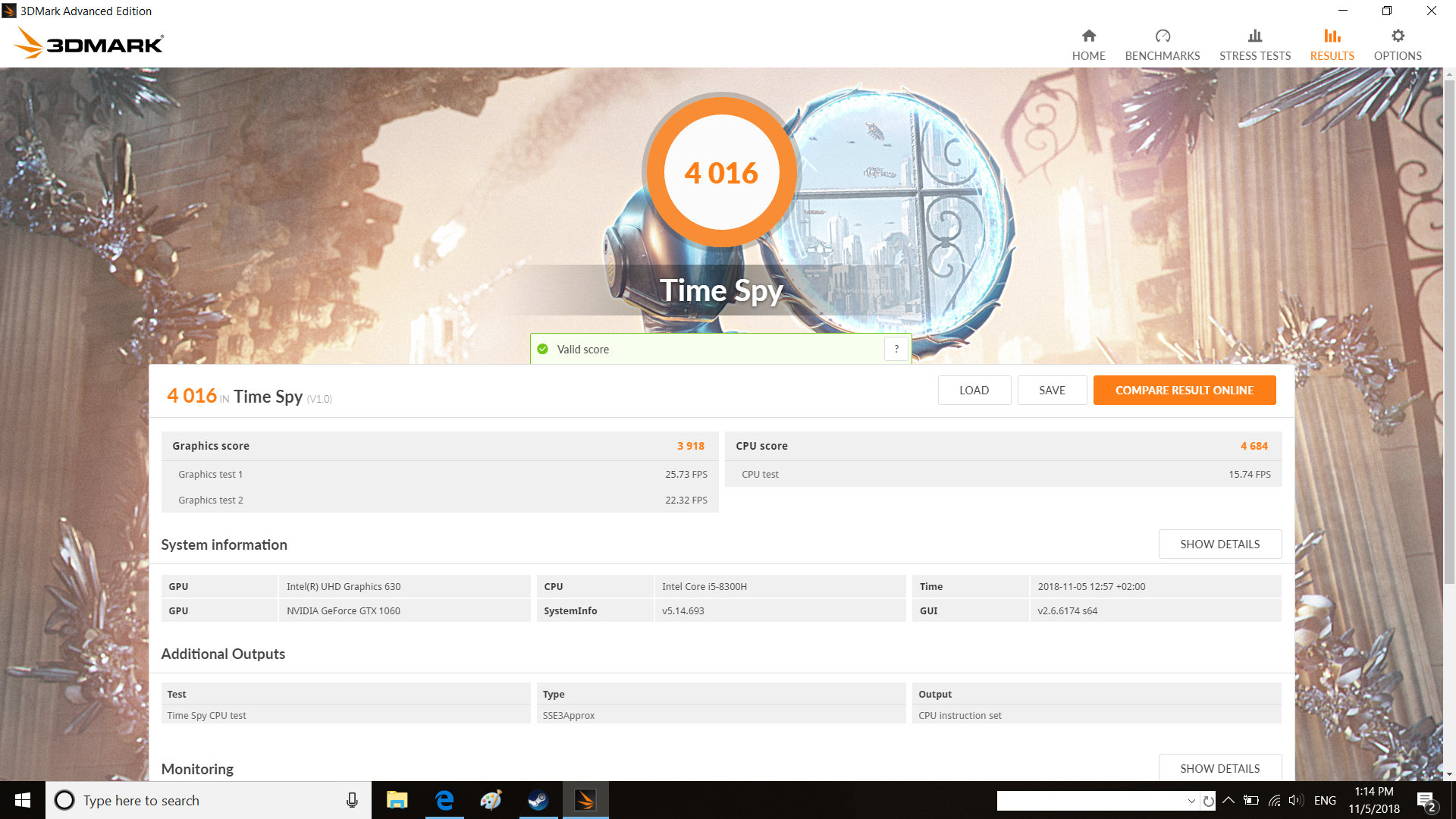Click the battery icon in the system tray

click(1251, 800)
